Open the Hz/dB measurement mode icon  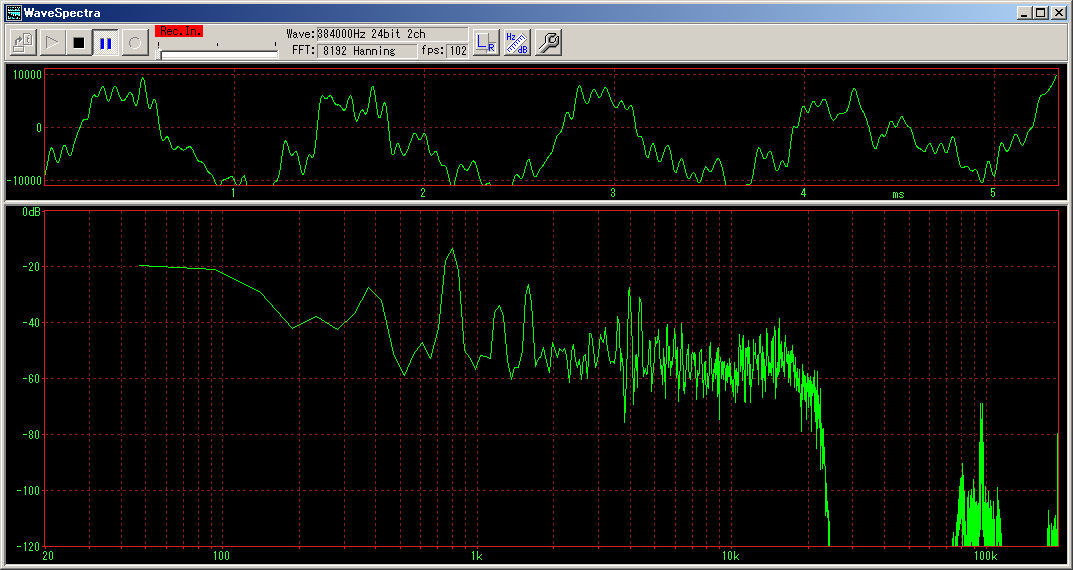pyautogui.click(x=517, y=43)
